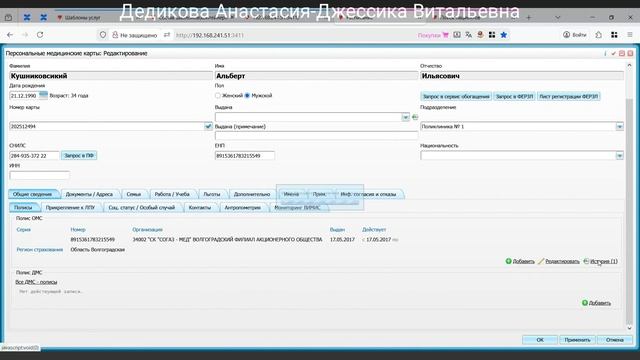Click the 'Запрос в ПФ' button
The width and height of the screenshot is (640, 360).
click(79, 156)
